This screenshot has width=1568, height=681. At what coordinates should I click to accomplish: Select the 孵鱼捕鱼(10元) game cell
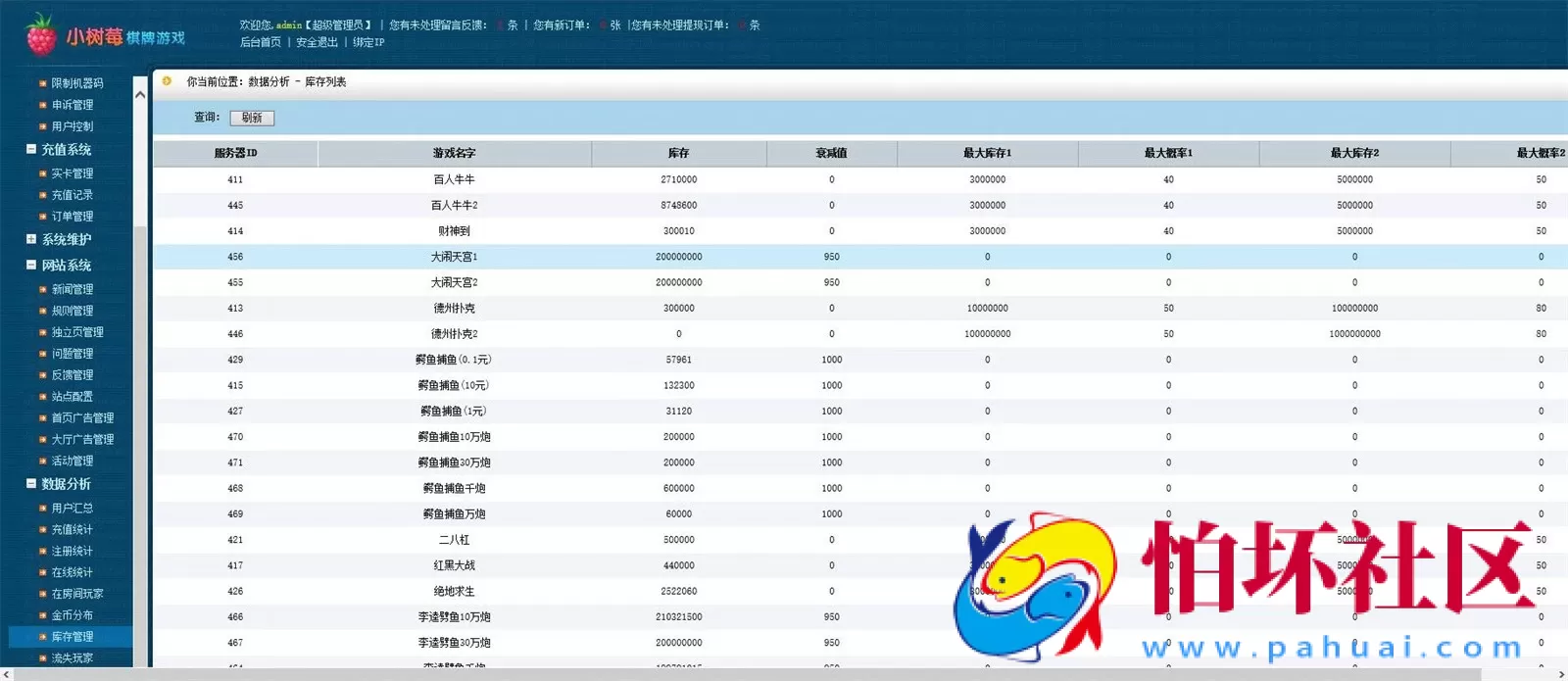[x=454, y=385]
